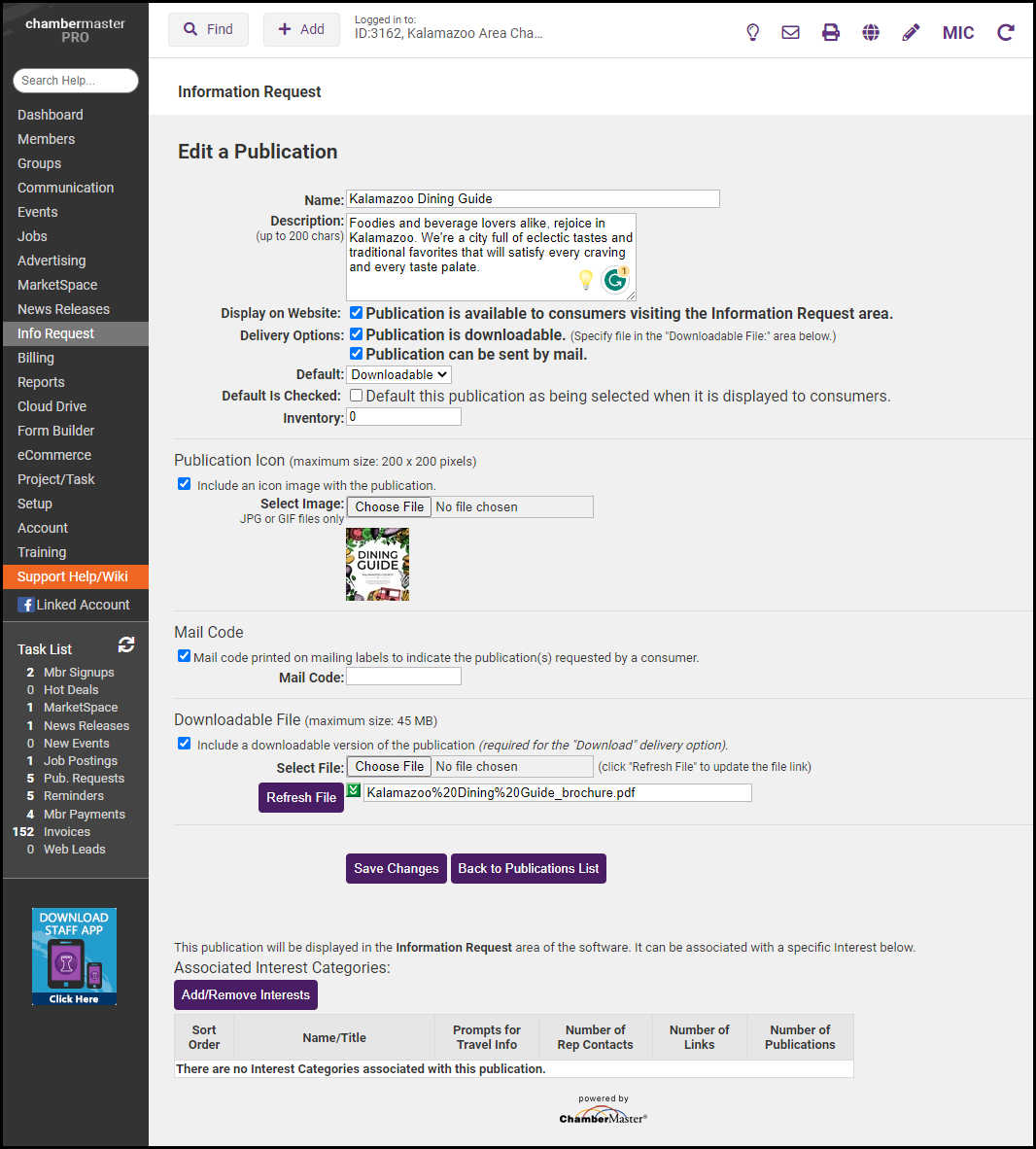Refresh the Task List with sync icon
This screenshot has width=1036, height=1149.
126,644
